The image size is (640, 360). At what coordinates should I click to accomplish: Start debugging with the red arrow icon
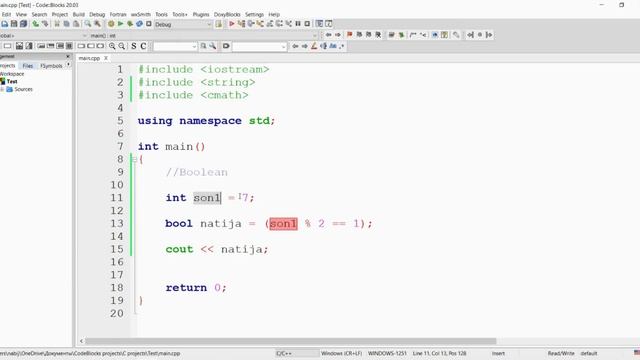[231, 24]
